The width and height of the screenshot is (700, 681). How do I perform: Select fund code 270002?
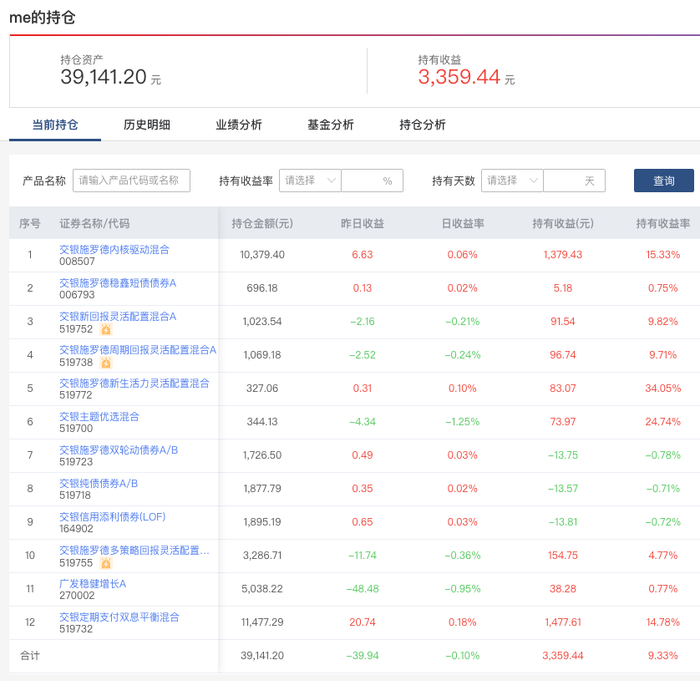[77, 596]
